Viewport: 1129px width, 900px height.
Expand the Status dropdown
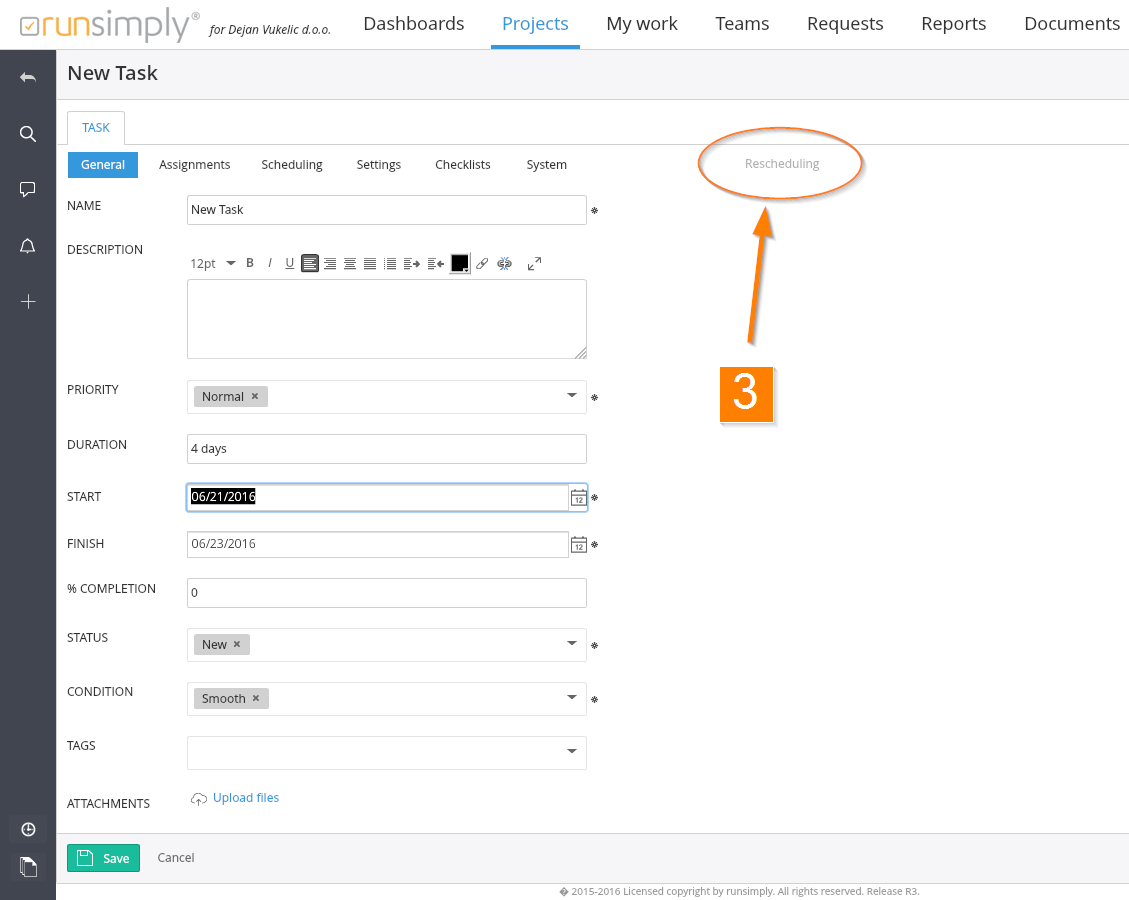[572, 643]
